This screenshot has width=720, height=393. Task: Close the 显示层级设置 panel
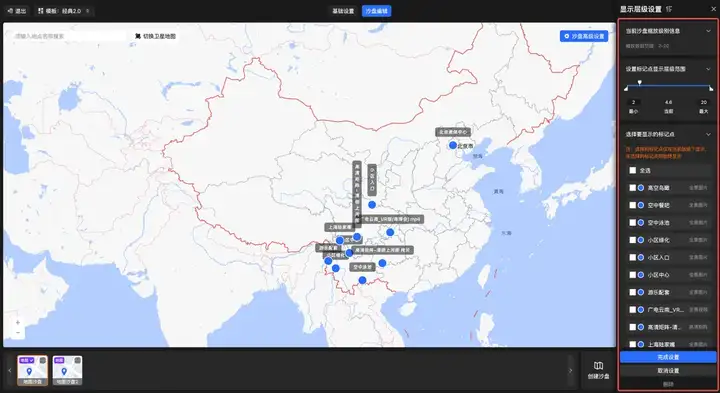tap(713, 9)
